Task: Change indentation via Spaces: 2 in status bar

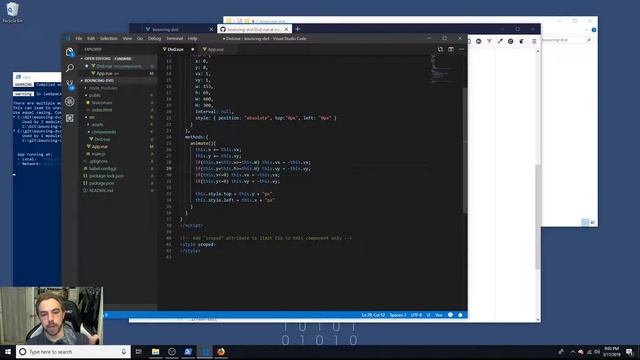Action: point(398,315)
